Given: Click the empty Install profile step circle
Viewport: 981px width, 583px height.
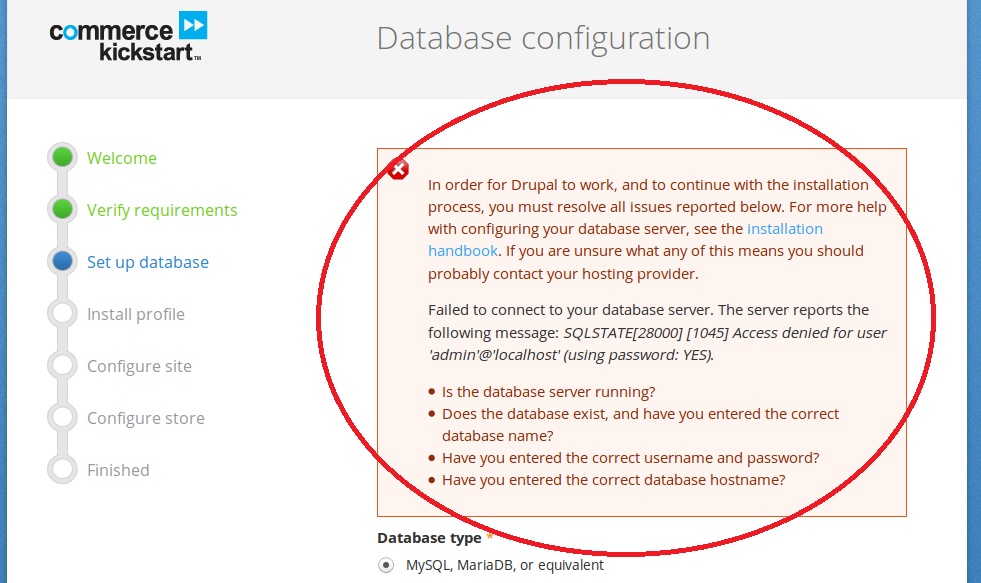Looking at the screenshot, I should pyautogui.click(x=63, y=313).
